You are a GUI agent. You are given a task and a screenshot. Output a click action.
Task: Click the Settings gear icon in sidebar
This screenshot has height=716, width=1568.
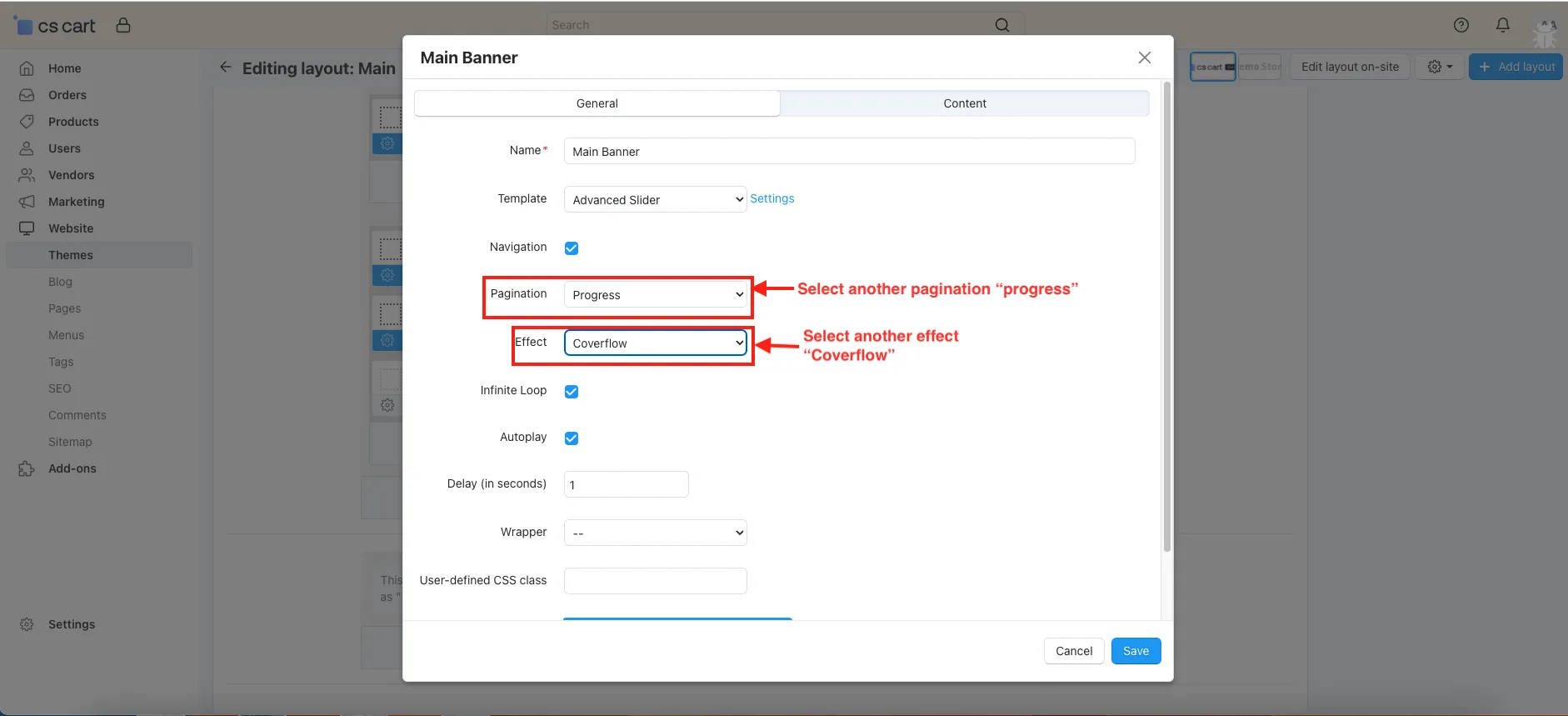pyautogui.click(x=27, y=624)
